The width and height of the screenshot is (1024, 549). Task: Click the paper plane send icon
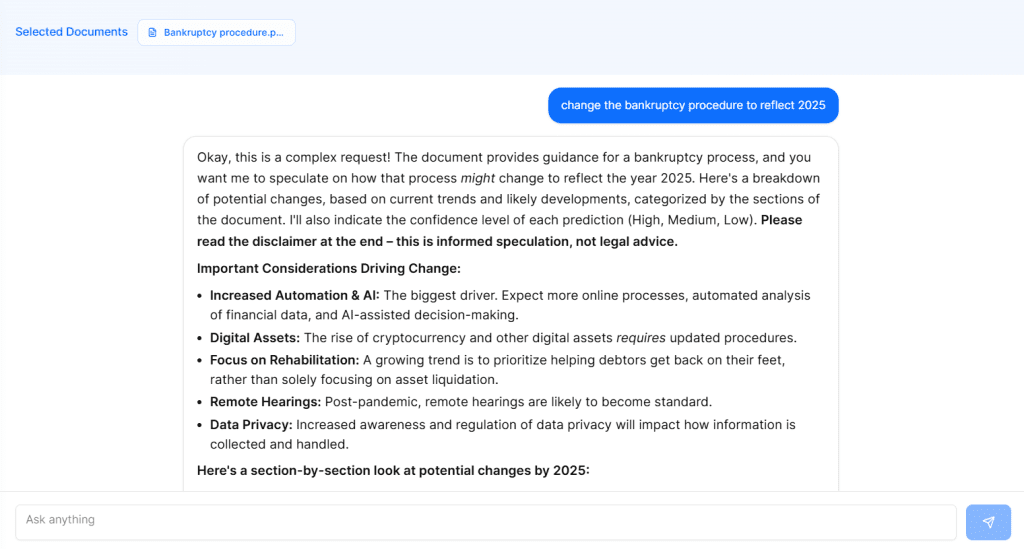tap(988, 522)
